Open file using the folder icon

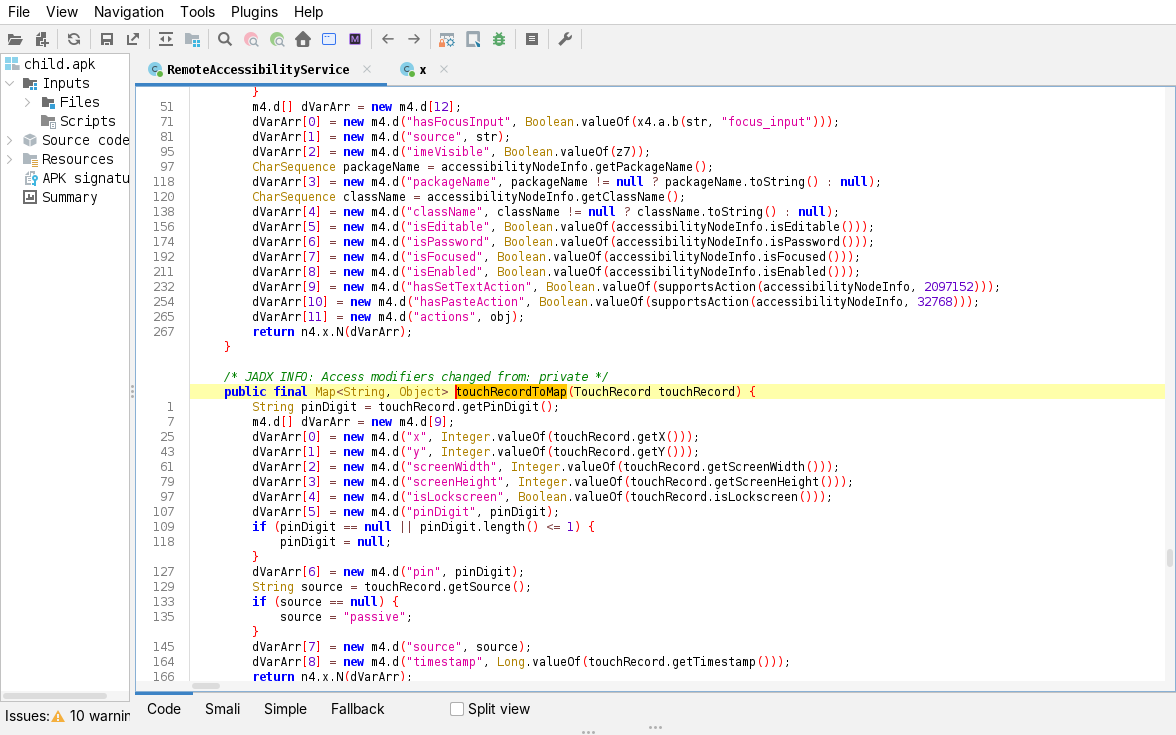click(x=15, y=40)
